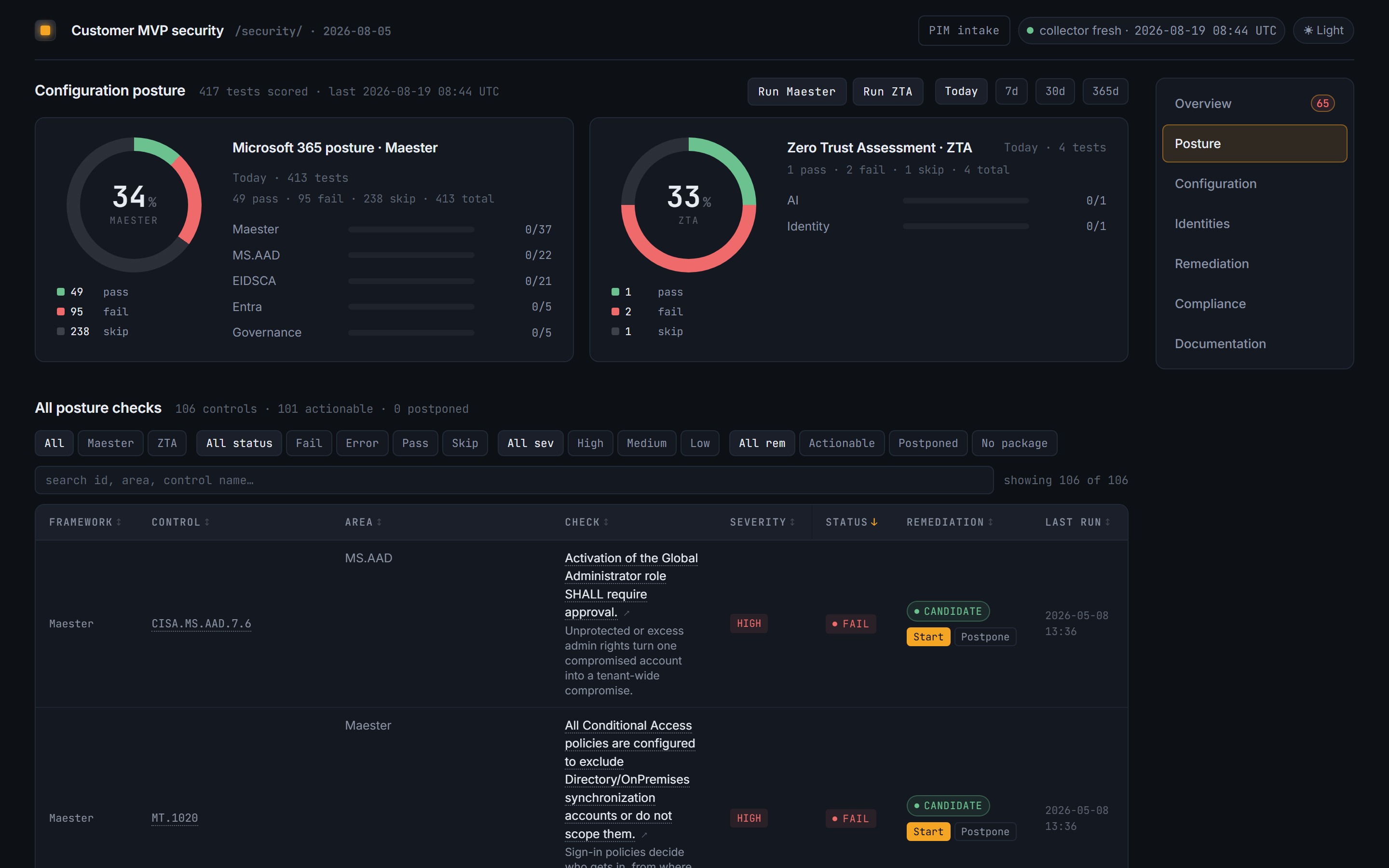Open external link icon beside 'scope them.'
This screenshot has height=868, width=1389.
click(644, 835)
